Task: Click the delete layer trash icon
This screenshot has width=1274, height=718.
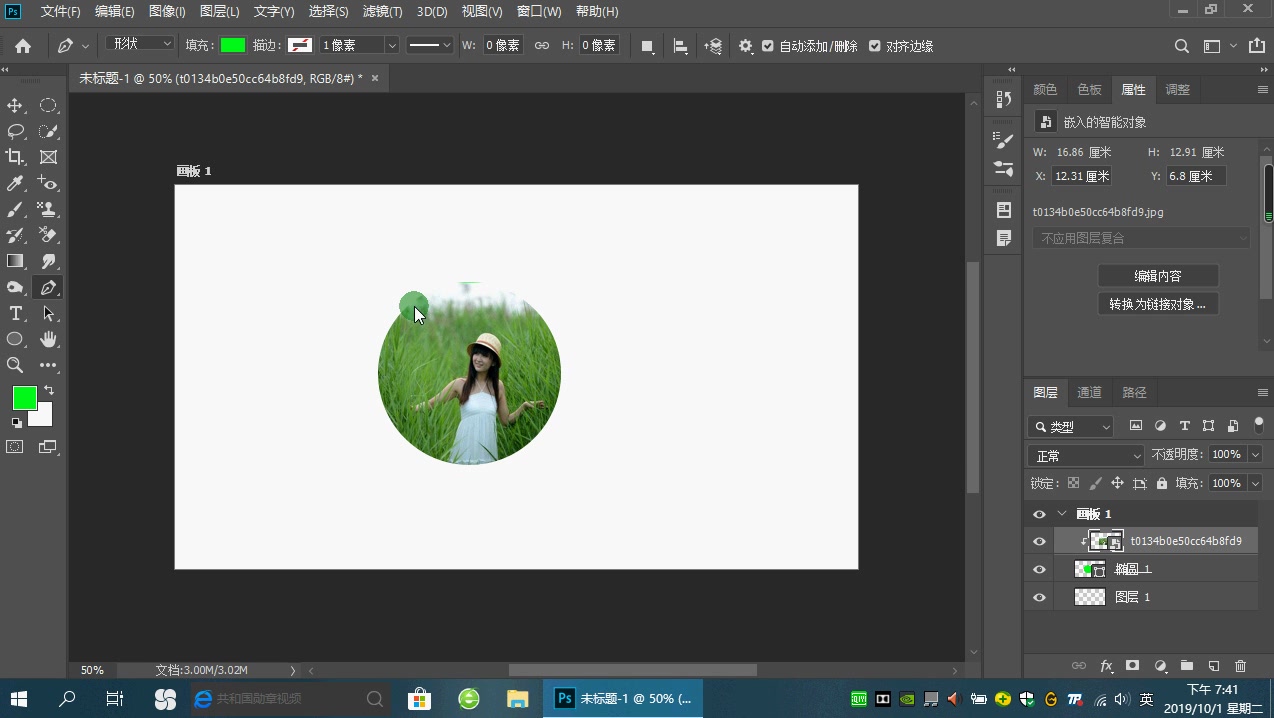Action: point(1240,665)
